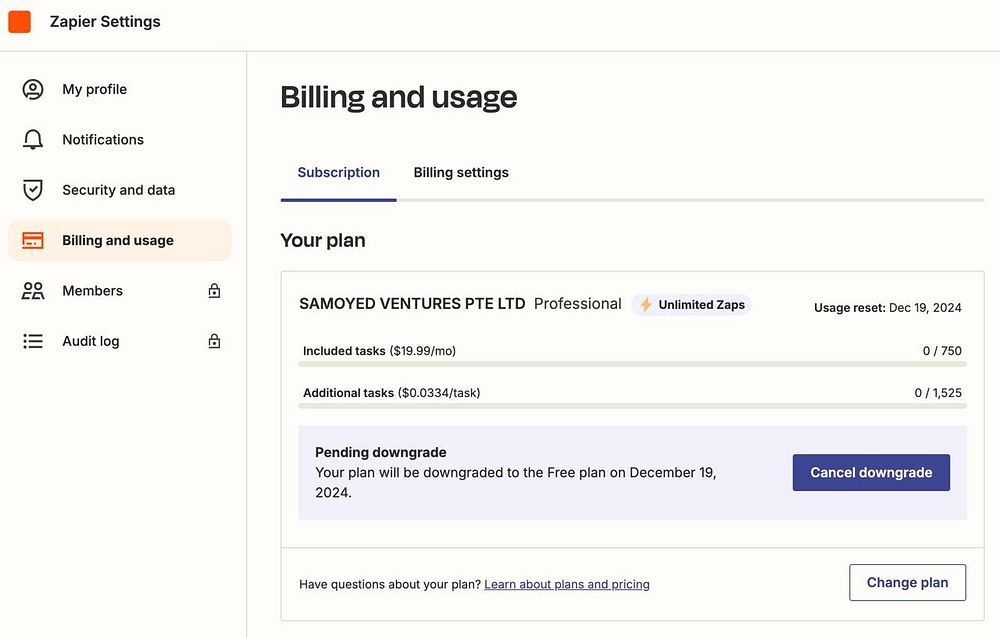Click the orange Zapier logo square
Image resolution: width=1000 pixels, height=638 pixels.
[x=19, y=21]
